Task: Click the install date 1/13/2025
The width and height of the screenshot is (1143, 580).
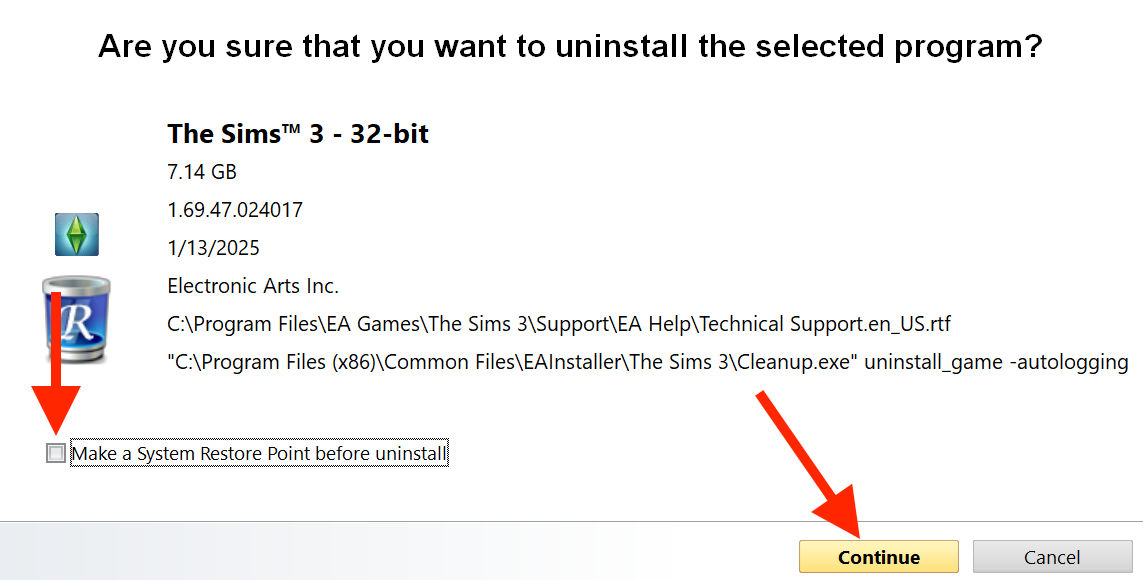Action: 213,248
